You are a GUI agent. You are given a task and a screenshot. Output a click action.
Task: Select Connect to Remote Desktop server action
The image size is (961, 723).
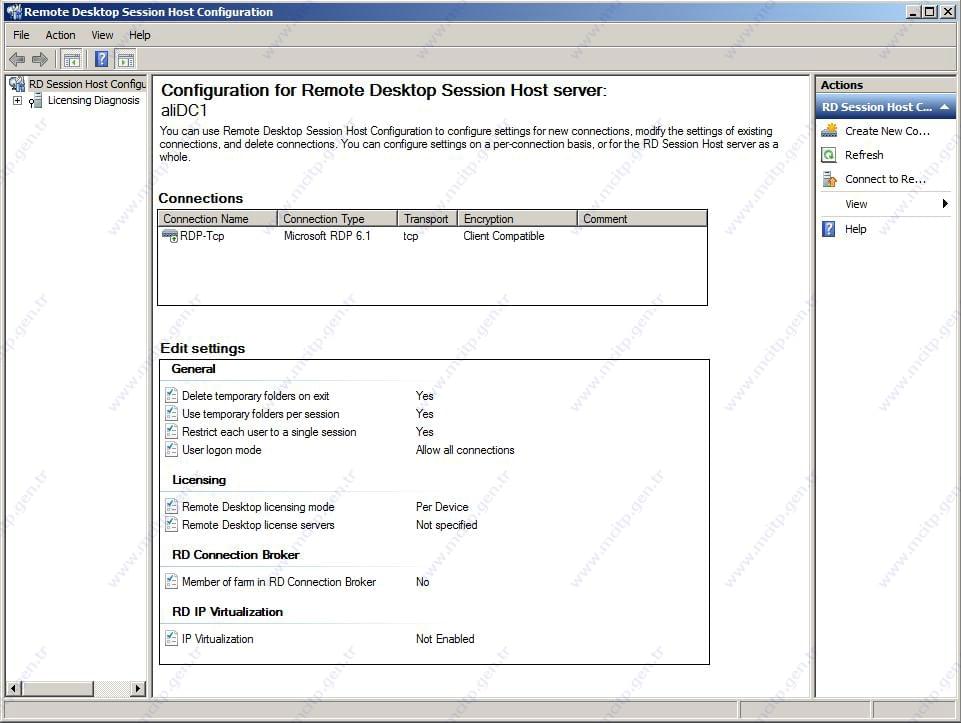886,179
